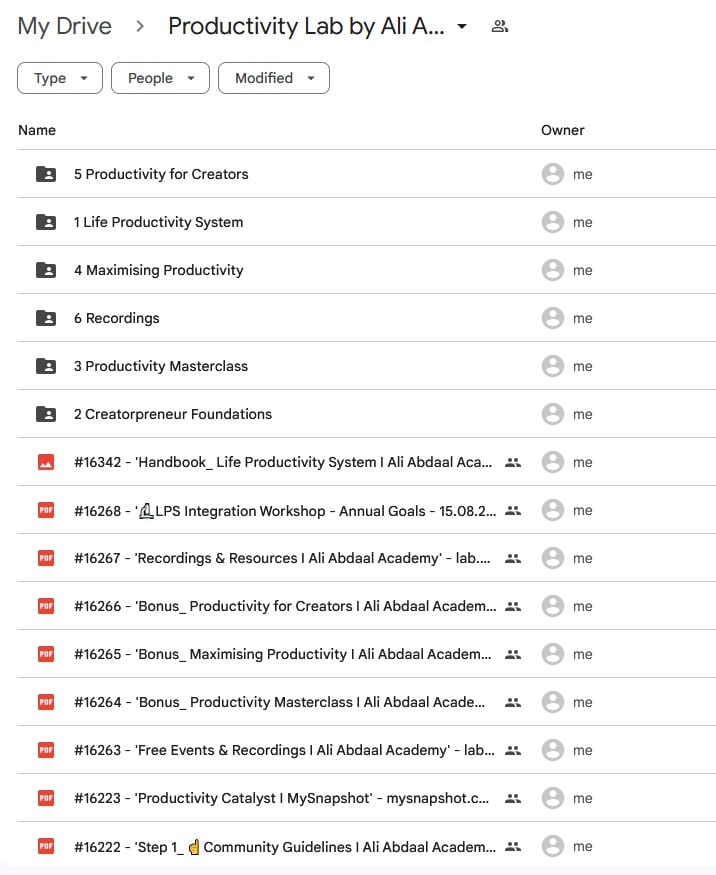Viewport: 716px width, 875px height.
Task: Click the PDF icon for #16267 Recordings & Resources
Action: 46,558
